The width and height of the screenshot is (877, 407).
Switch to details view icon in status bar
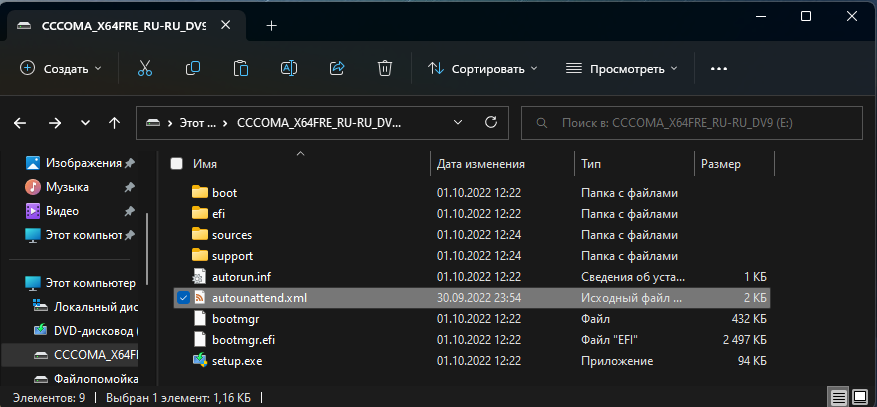(x=838, y=397)
